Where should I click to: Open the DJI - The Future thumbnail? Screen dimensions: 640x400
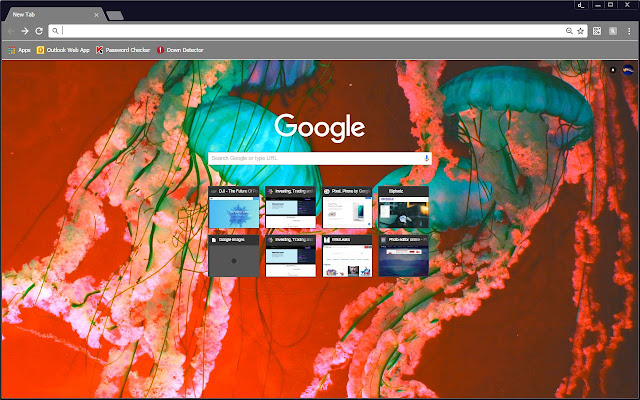[233, 207]
